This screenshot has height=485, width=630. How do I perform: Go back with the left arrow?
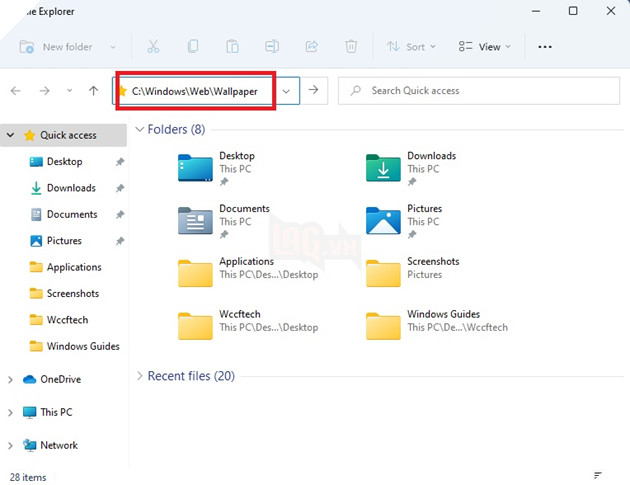[16, 91]
